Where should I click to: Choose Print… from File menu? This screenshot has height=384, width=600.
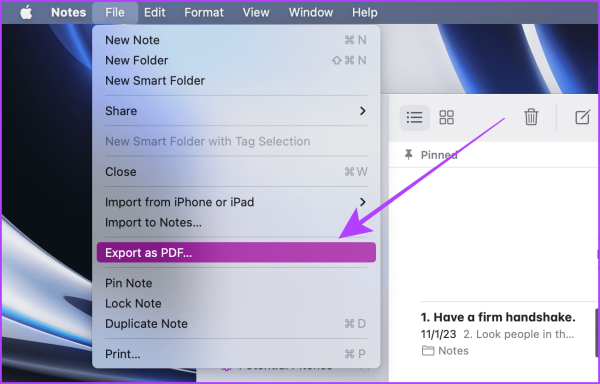click(236, 354)
